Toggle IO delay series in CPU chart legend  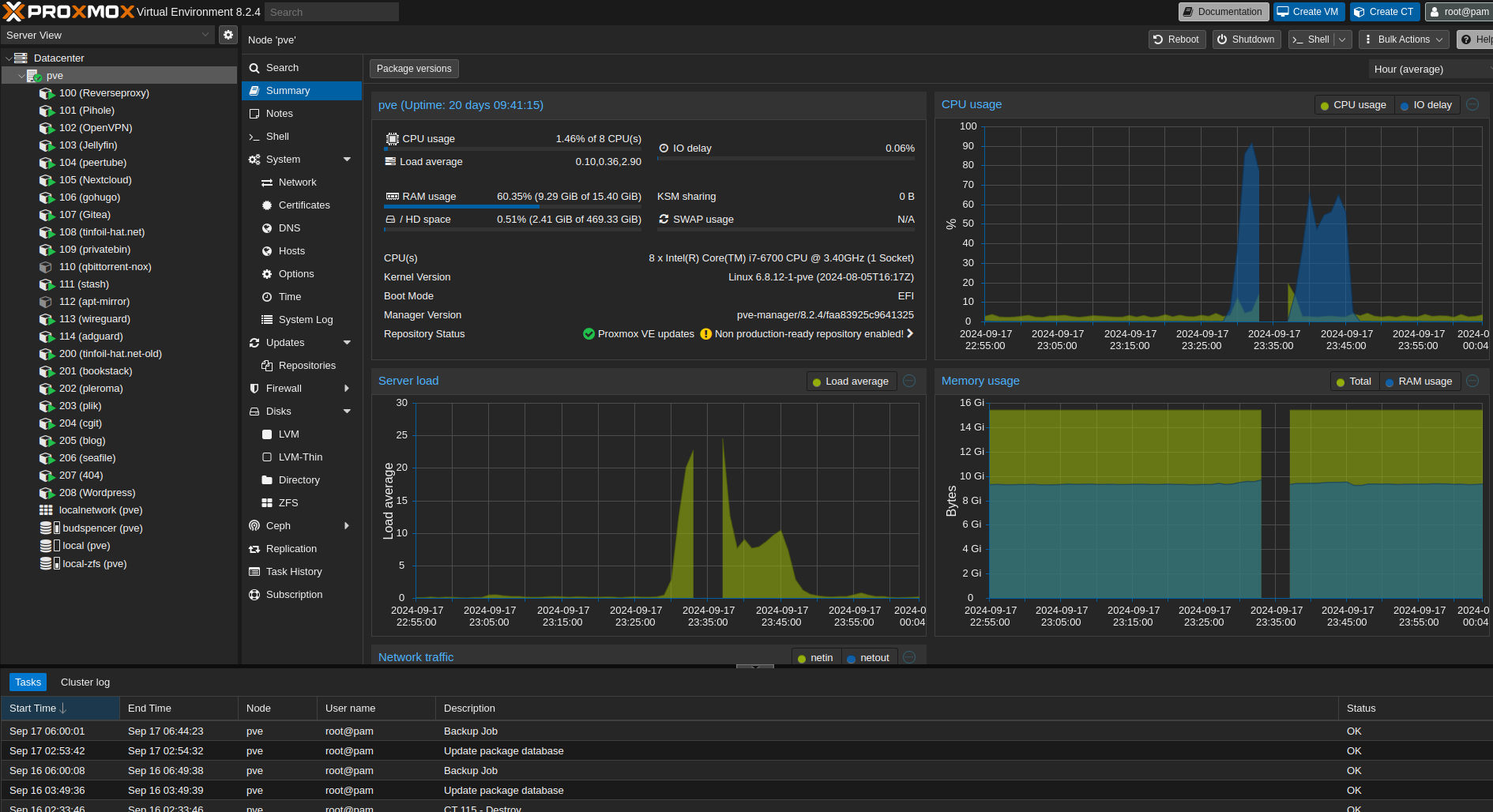tap(1426, 105)
